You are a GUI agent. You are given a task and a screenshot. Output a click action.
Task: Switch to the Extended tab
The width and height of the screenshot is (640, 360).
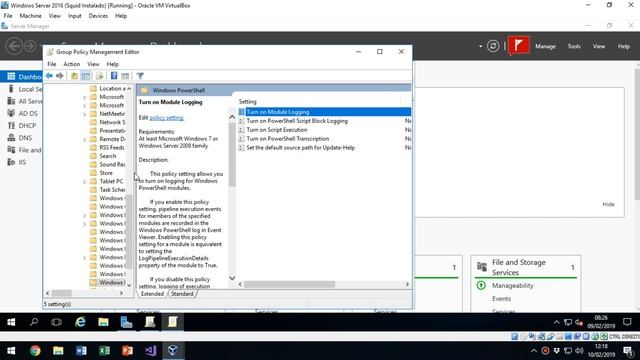pos(152,294)
